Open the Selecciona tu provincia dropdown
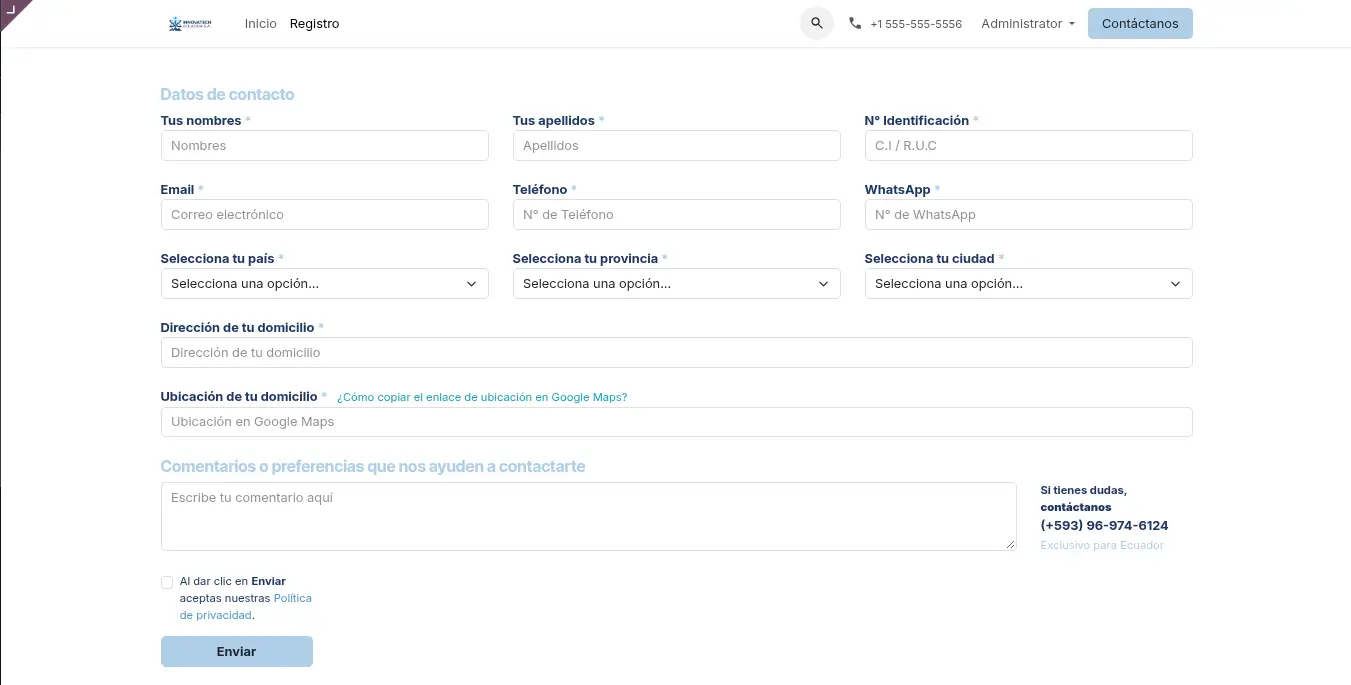The image size is (1351, 685). coord(677,284)
